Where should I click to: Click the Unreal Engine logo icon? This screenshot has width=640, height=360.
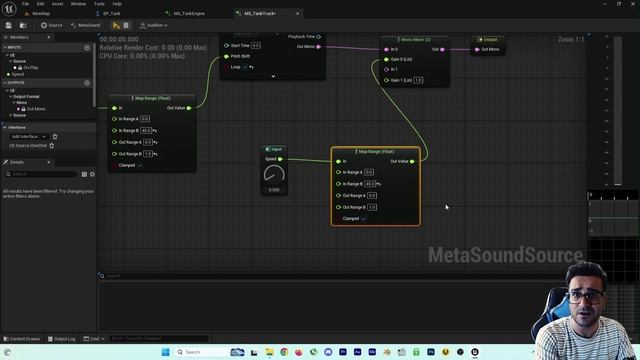coord(9,8)
